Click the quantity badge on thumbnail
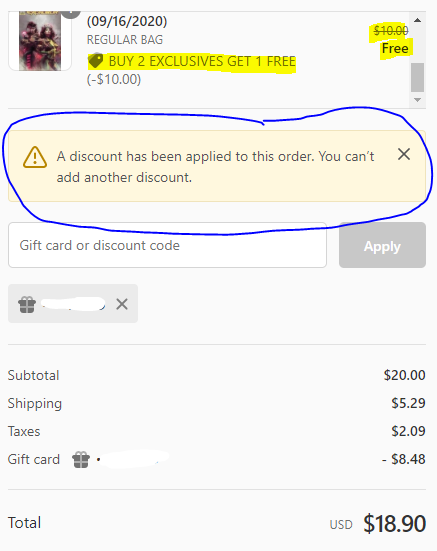Screen dimensions: 437x551 tap(71, 13)
